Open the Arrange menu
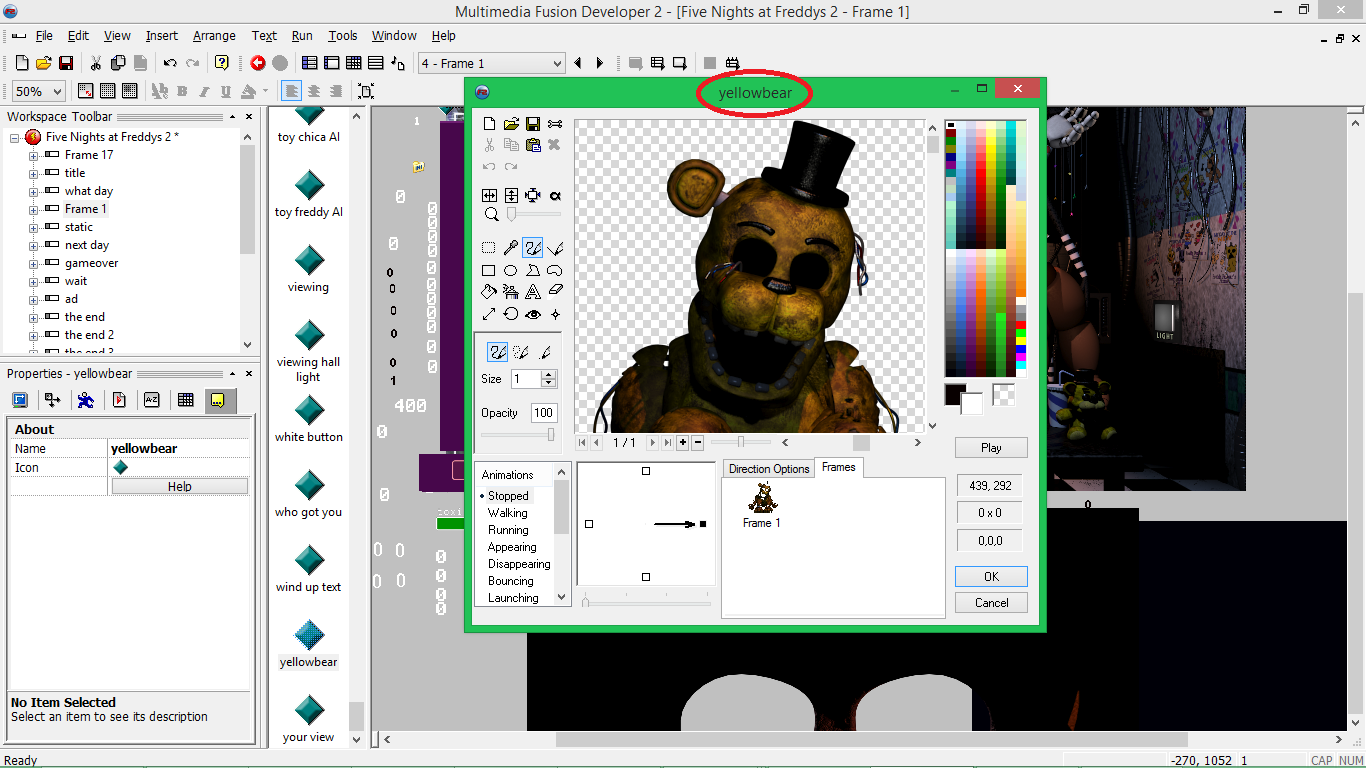The height and width of the screenshot is (768, 1366). pos(214,35)
